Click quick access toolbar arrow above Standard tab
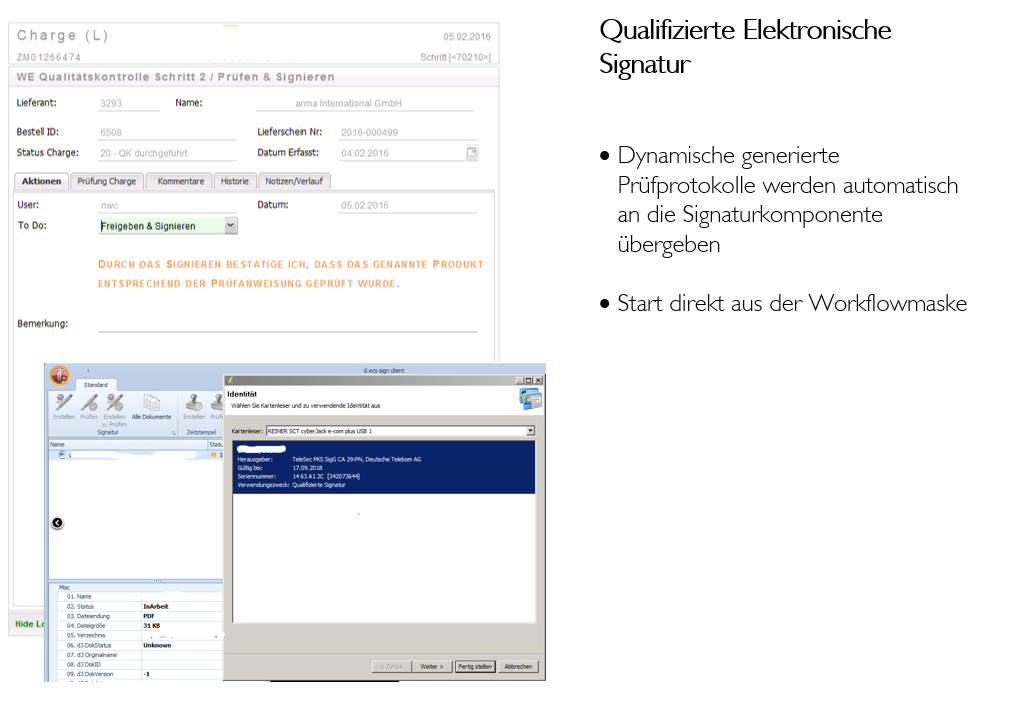 coord(88,371)
